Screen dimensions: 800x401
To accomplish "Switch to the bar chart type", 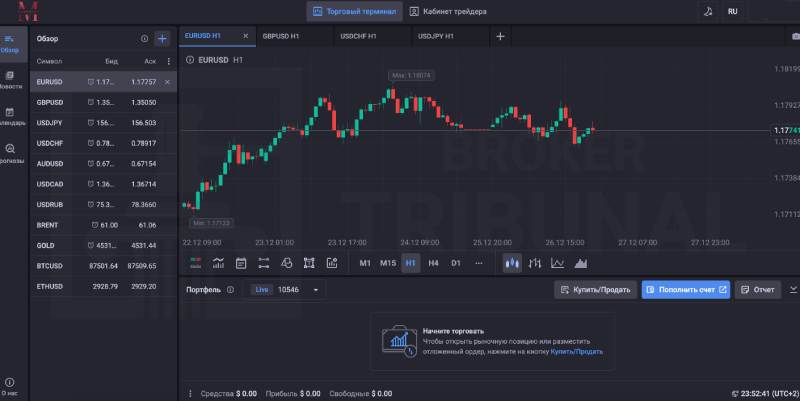I will pos(535,263).
